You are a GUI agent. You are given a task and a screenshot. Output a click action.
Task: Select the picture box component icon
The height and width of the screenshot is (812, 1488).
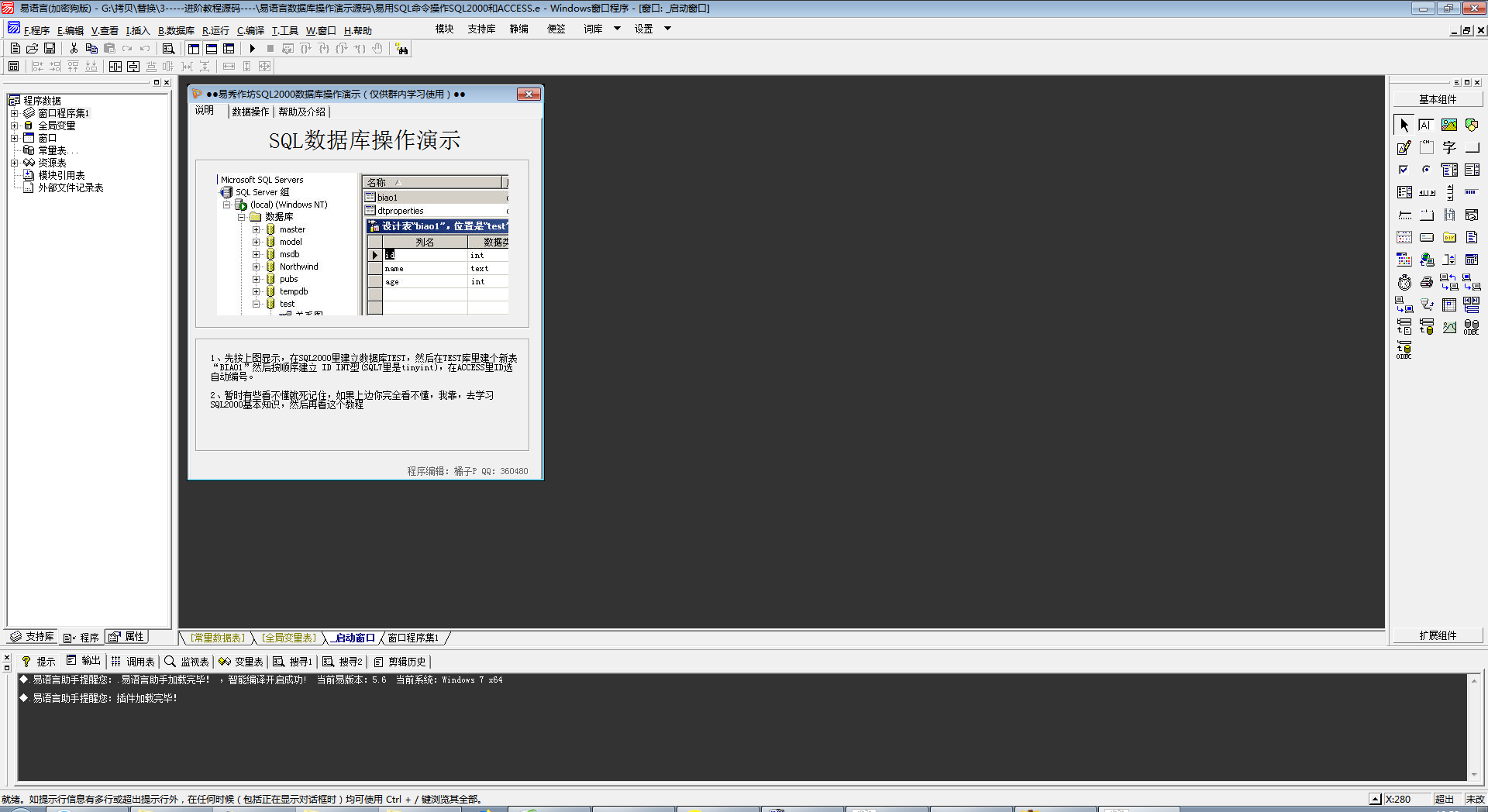pos(1448,125)
